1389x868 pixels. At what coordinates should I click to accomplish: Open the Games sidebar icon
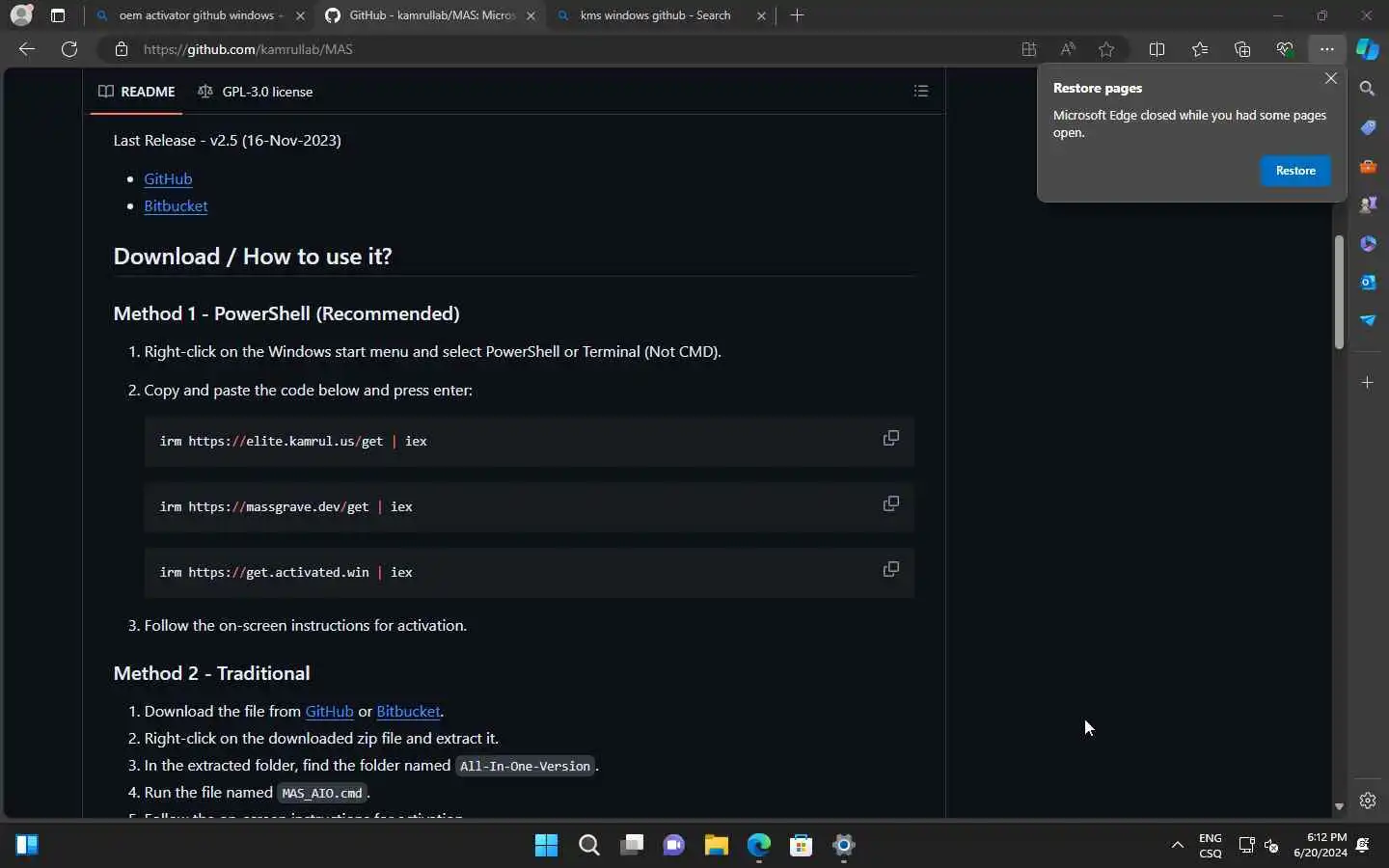1368,204
